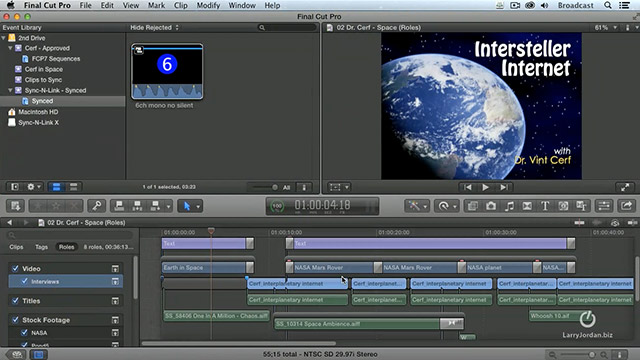Open the Select tool dropdown arrow

pyautogui.click(x=198, y=207)
